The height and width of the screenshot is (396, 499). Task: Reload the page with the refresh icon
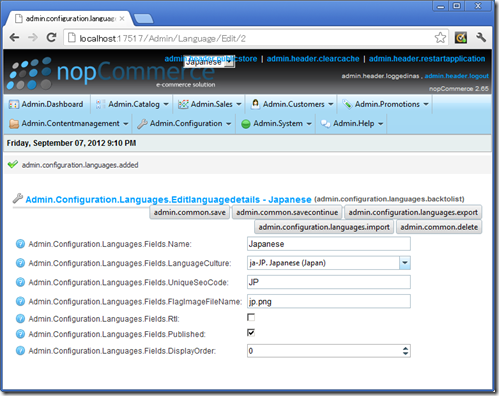click(x=51, y=37)
